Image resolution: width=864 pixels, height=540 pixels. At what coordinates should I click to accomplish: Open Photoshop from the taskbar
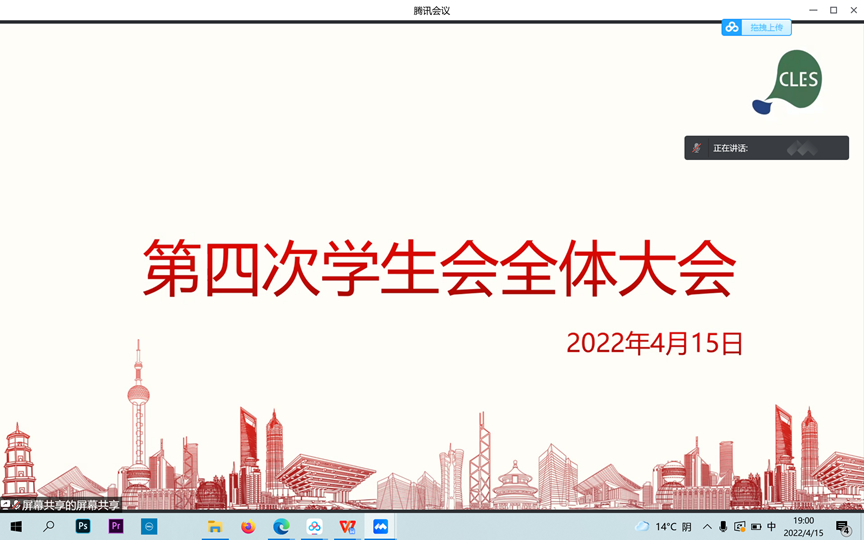tap(83, 526)
